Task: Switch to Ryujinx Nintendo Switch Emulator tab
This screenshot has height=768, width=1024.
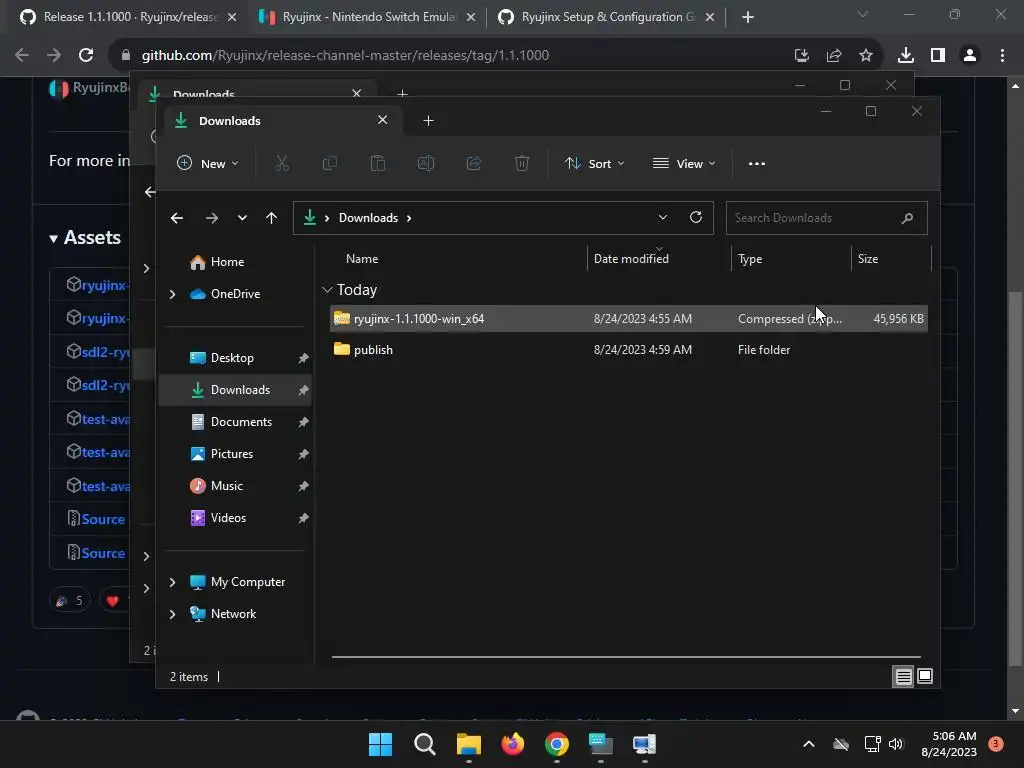Action: (x=368, y=17)
